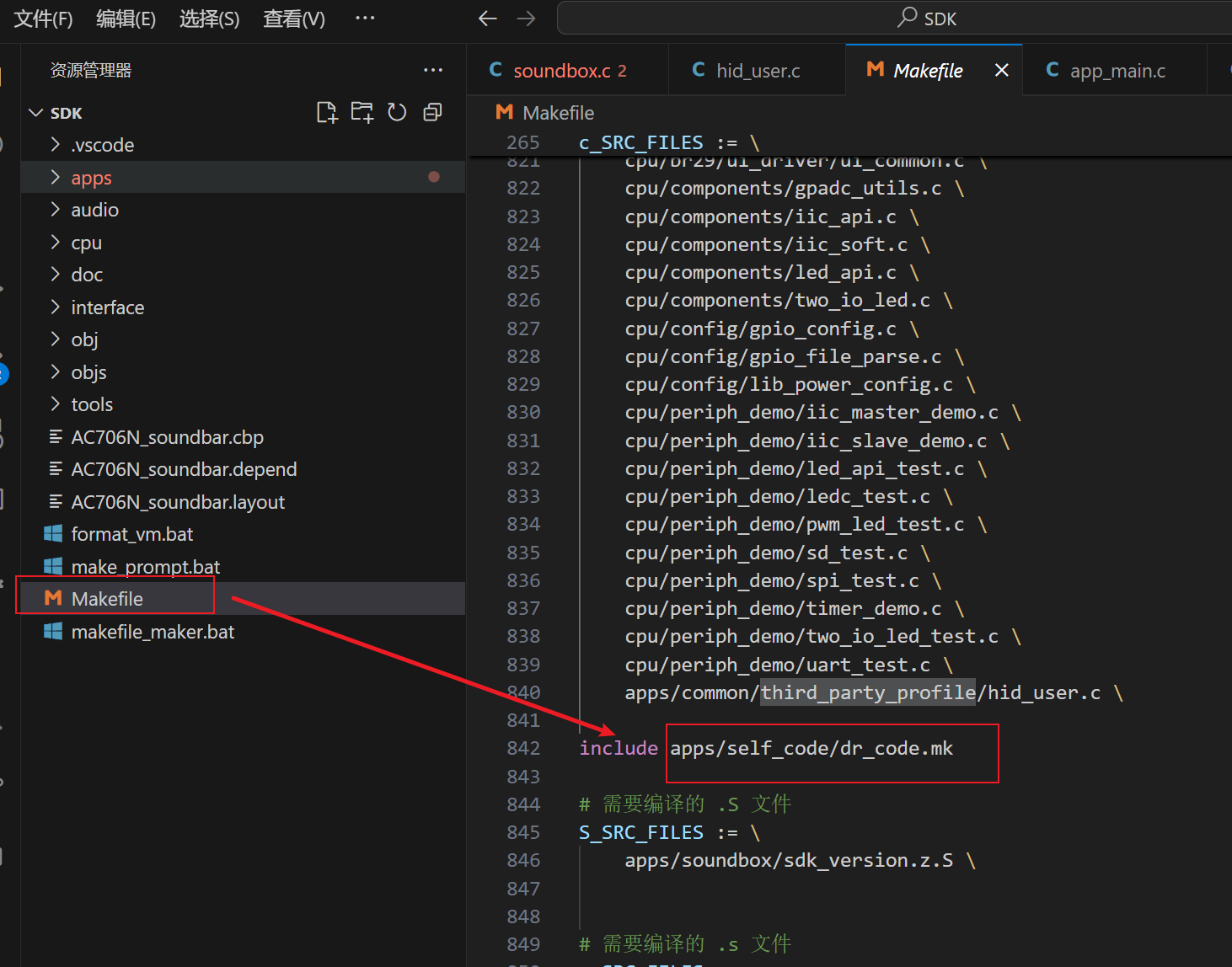Click S_SRC_FILES variable on line 845

(x=641, y=832)
